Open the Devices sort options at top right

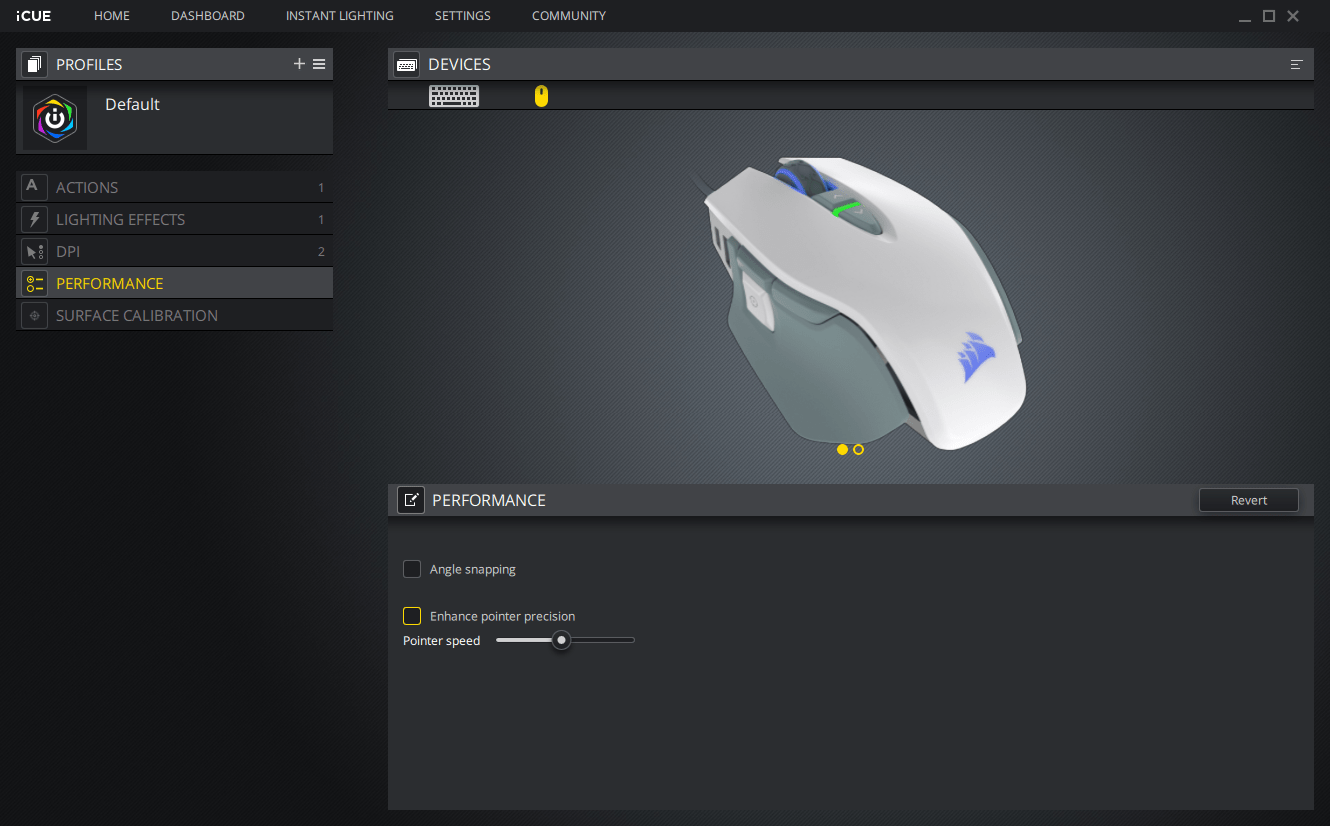pyautogui.click(x=1296, y=63)
